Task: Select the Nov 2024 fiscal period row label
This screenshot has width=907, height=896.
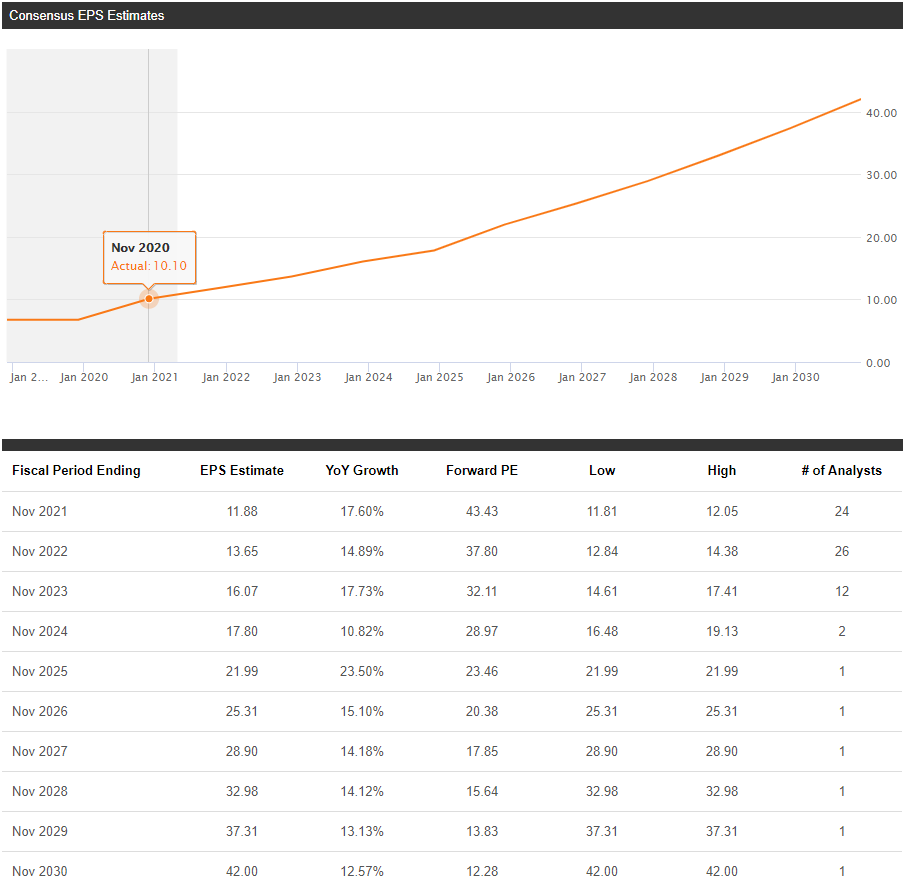Action: (40, 631)
